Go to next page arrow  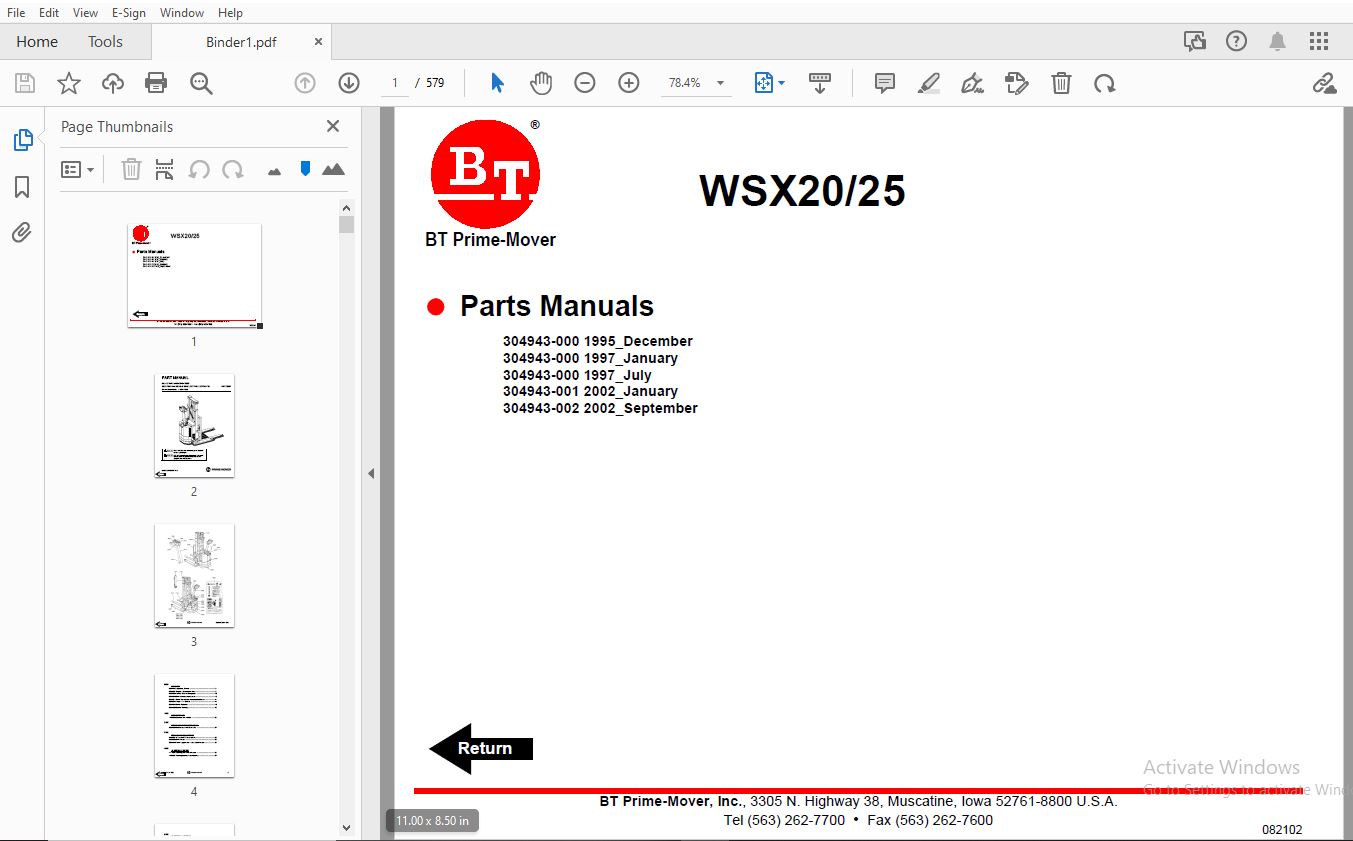pyautogui.click(x=349, y=83)
